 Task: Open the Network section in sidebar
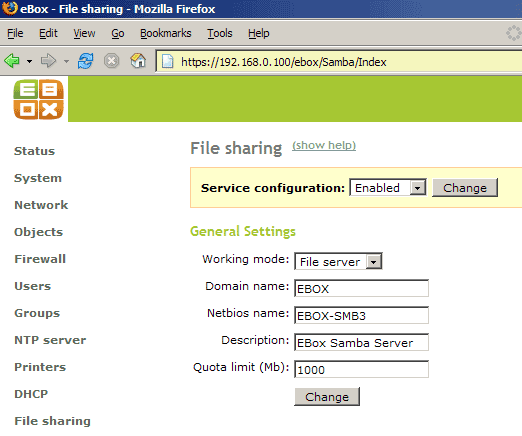point(41,205)
